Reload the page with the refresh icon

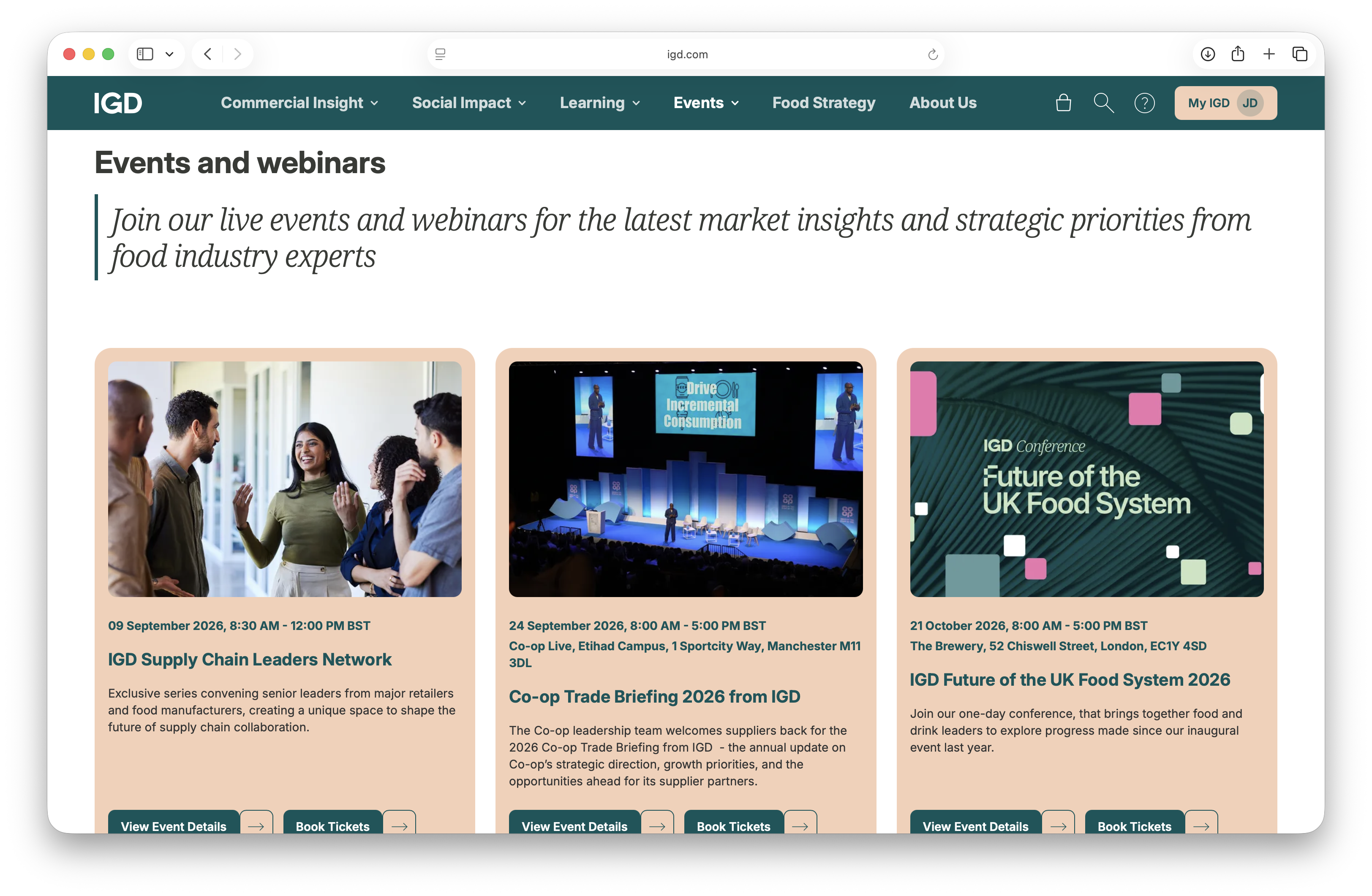pos(933,54)
